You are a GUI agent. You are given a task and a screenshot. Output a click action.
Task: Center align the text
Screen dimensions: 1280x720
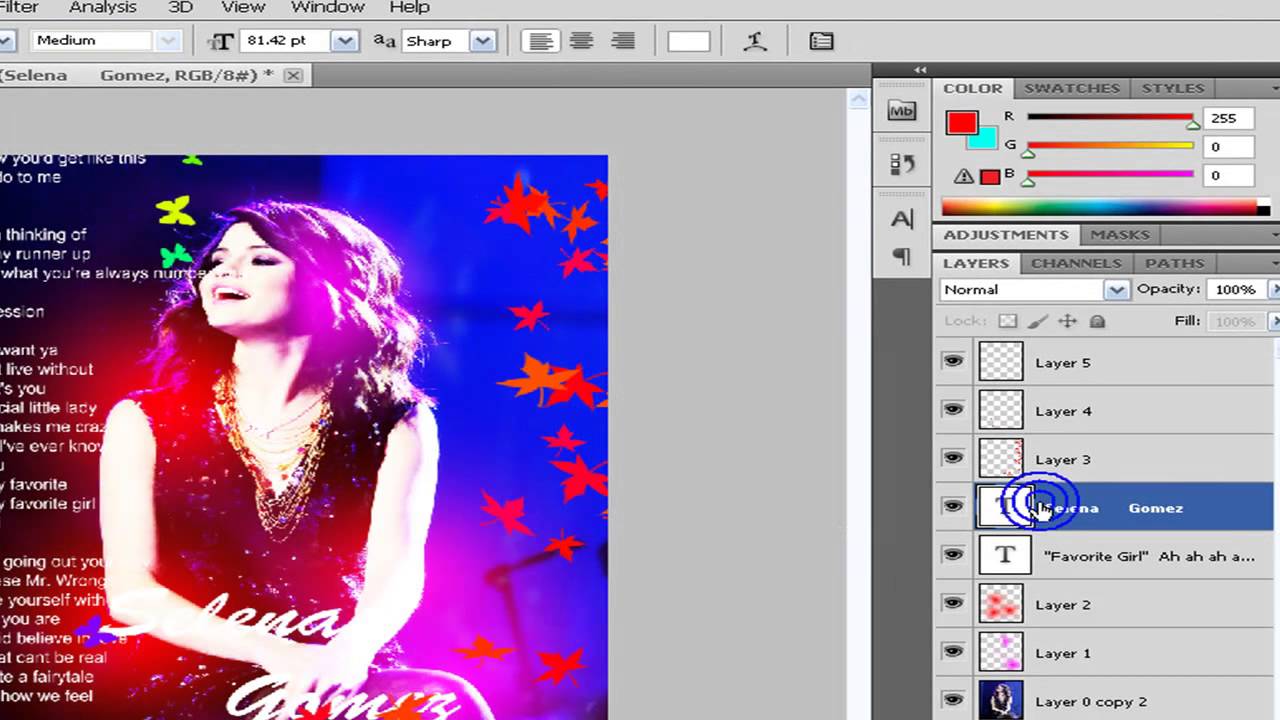click(581, 41)
